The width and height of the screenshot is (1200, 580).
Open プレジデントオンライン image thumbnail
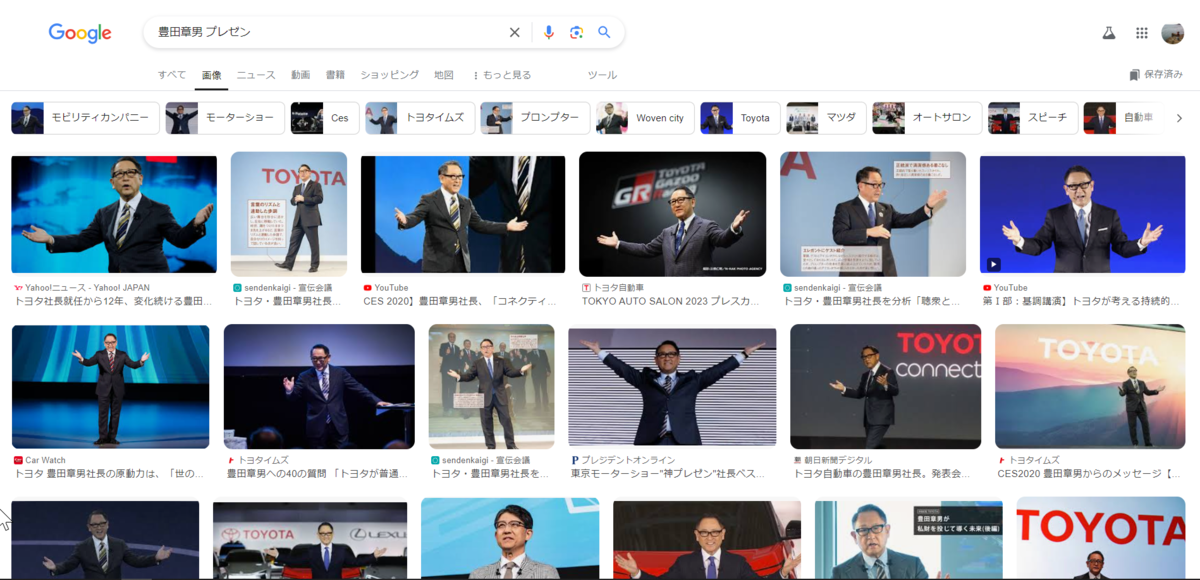[672, 387]
